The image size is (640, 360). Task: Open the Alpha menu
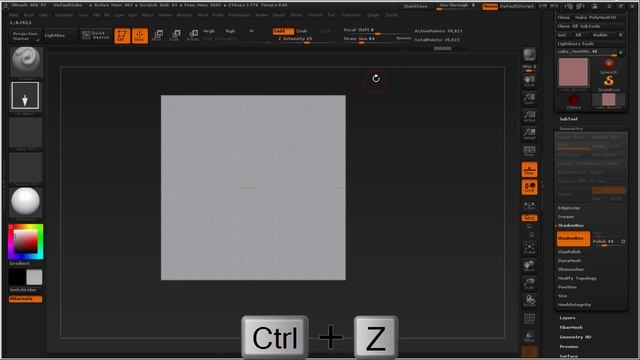14,15
